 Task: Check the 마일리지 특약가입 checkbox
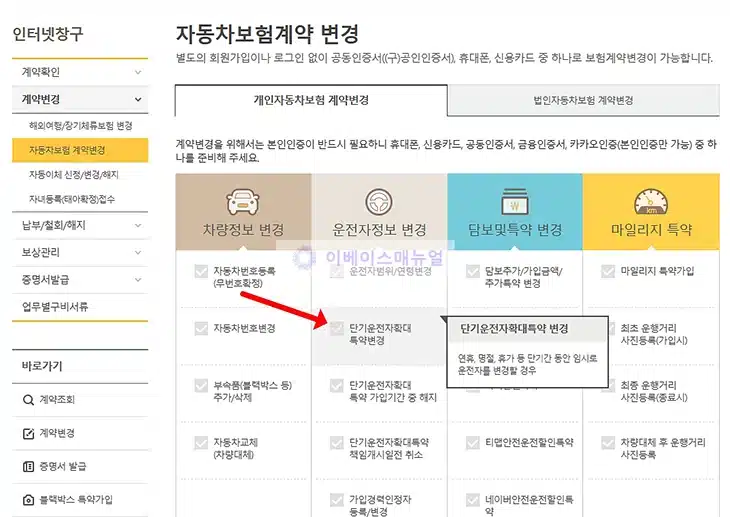click(608, 271)
